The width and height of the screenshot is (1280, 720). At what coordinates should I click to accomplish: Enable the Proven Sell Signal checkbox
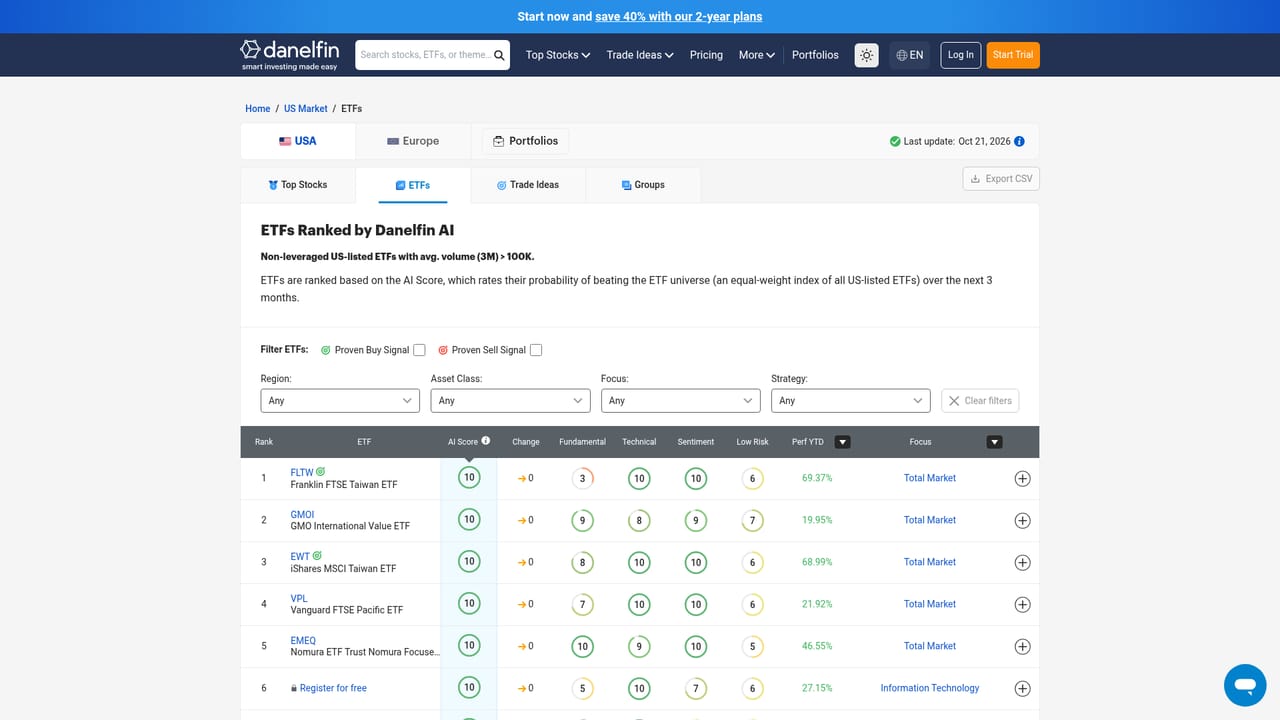tap(536, 350)
